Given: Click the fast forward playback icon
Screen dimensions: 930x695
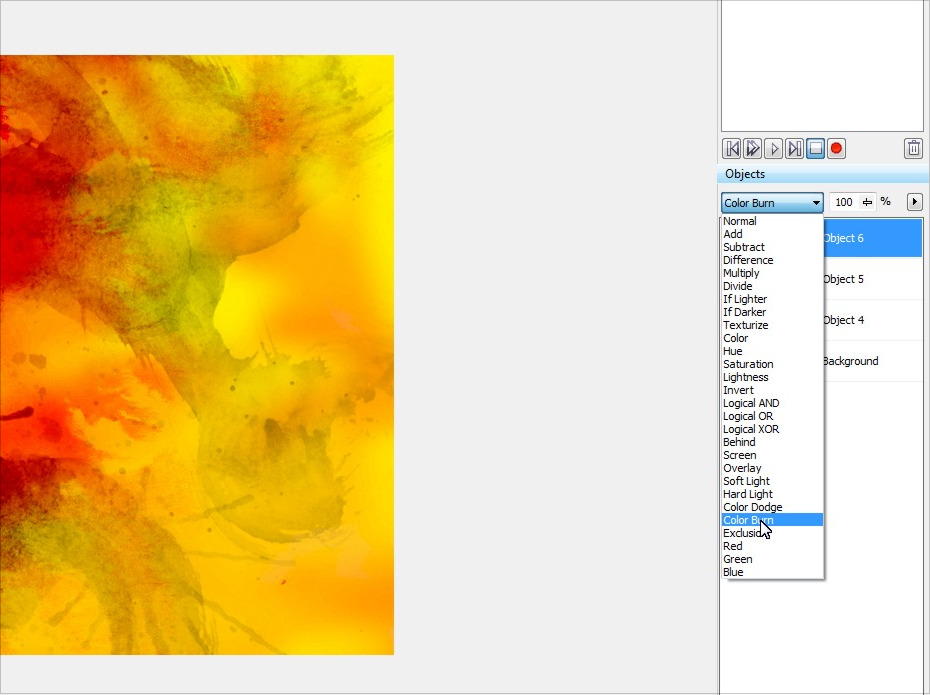Looking at the screenshot, I should point(753,149).
